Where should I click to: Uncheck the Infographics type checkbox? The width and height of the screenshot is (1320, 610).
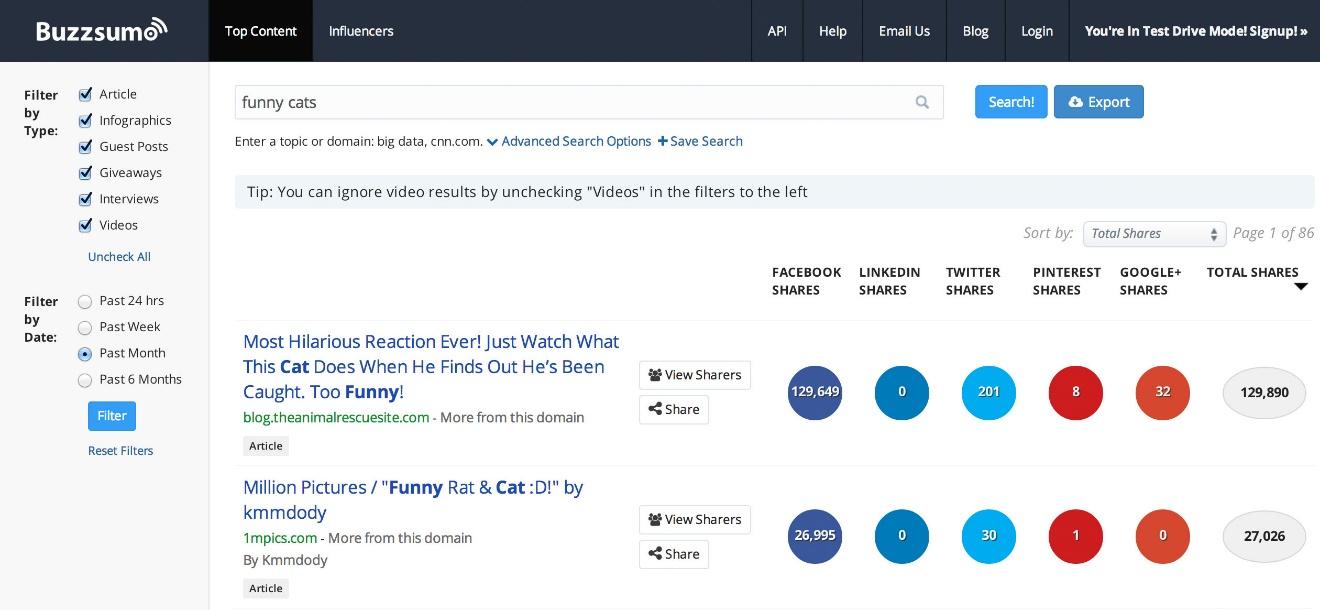86,120
